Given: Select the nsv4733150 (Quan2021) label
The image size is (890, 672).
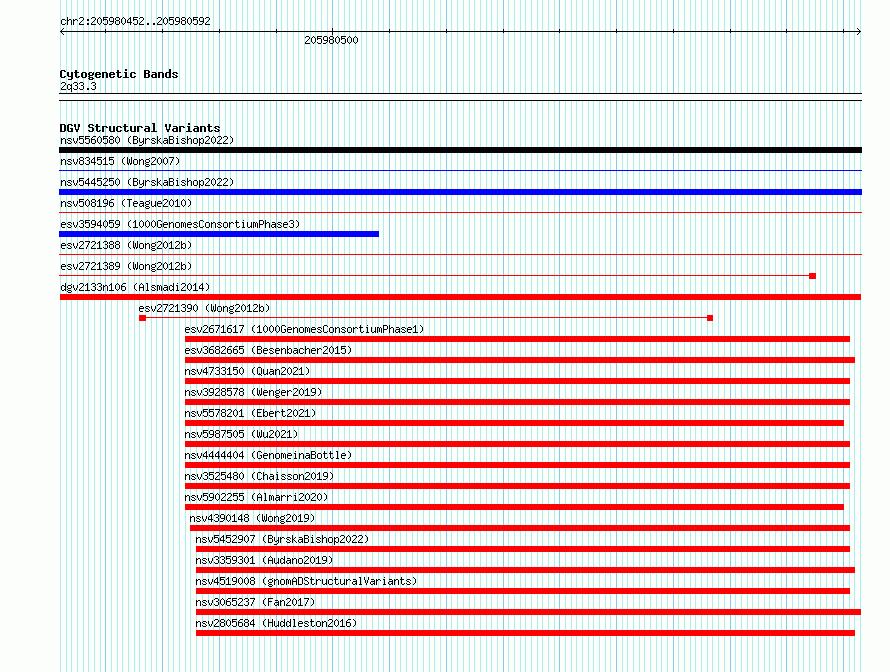Looking at the screenshot, I should pos(247,371).
